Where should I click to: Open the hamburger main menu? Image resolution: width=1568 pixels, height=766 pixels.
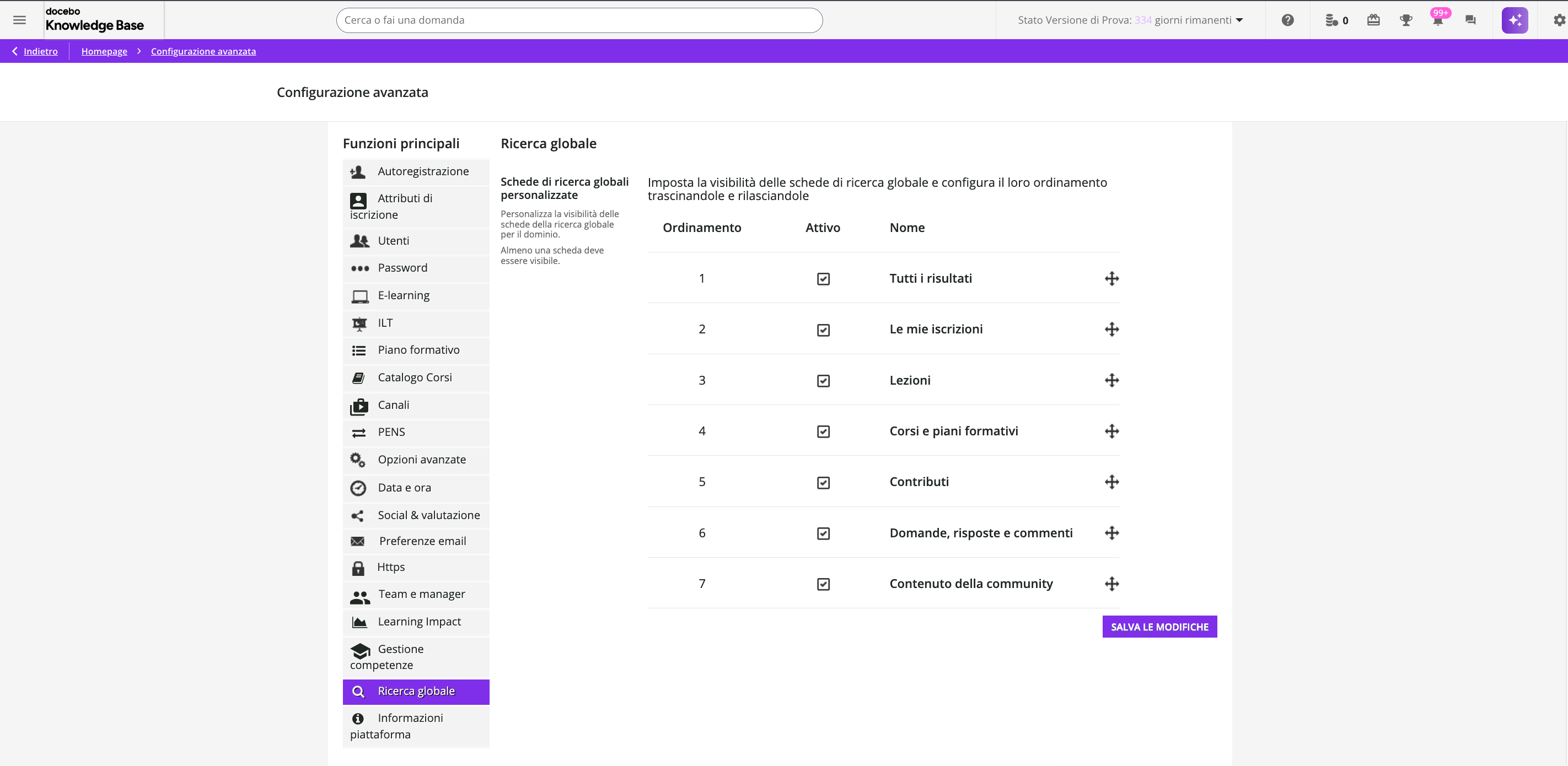pos(19,20)
